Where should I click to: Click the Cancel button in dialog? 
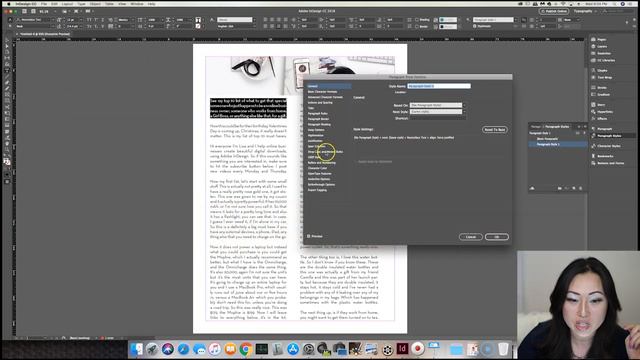[471, 237]
